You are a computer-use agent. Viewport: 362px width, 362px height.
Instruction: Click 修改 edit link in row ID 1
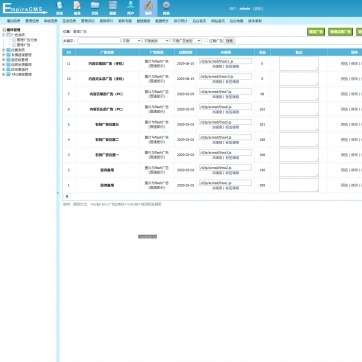click(354, 185)
